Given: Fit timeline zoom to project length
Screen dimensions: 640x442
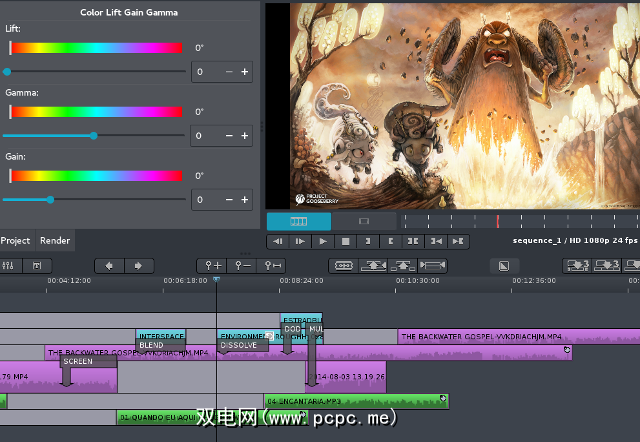Looking at the screenshot, I should point(271,266).
